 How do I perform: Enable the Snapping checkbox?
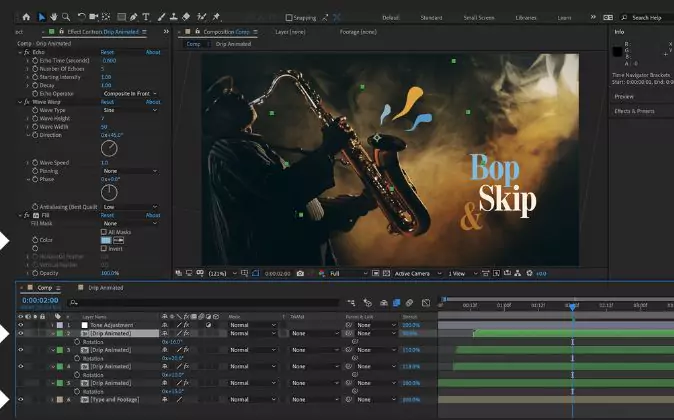point(289,18)
